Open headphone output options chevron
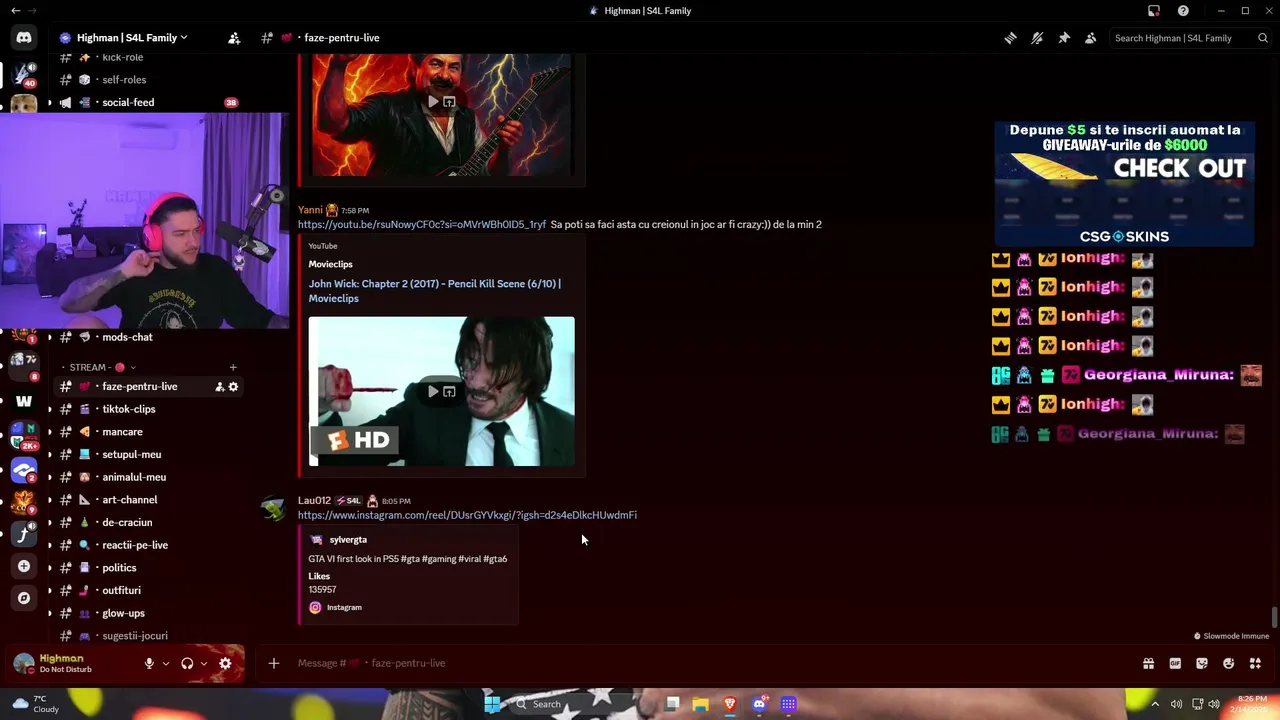Viewport: 1280px width, 720px height. [204, 663]
